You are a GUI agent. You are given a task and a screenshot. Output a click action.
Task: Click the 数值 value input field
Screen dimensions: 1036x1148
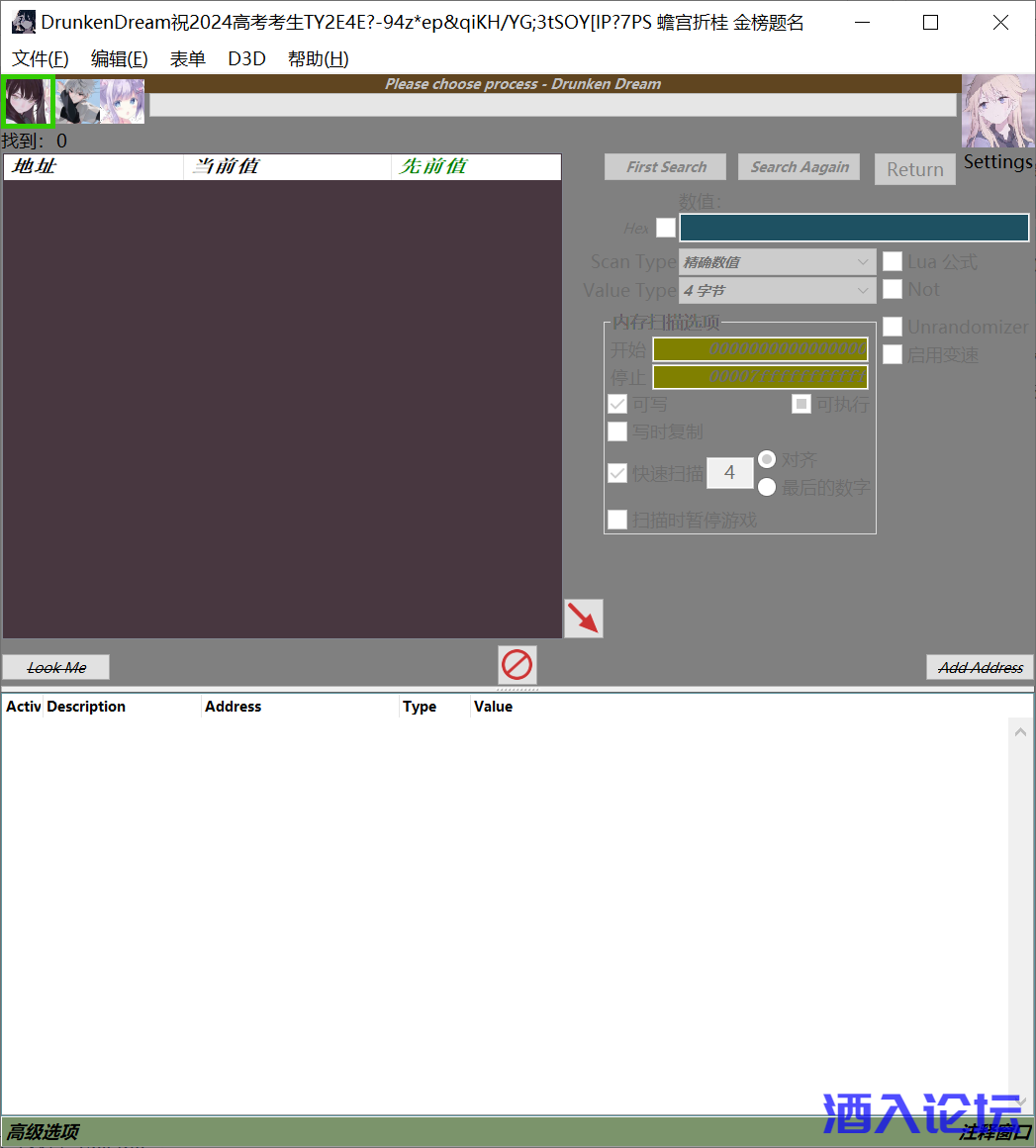854,228
